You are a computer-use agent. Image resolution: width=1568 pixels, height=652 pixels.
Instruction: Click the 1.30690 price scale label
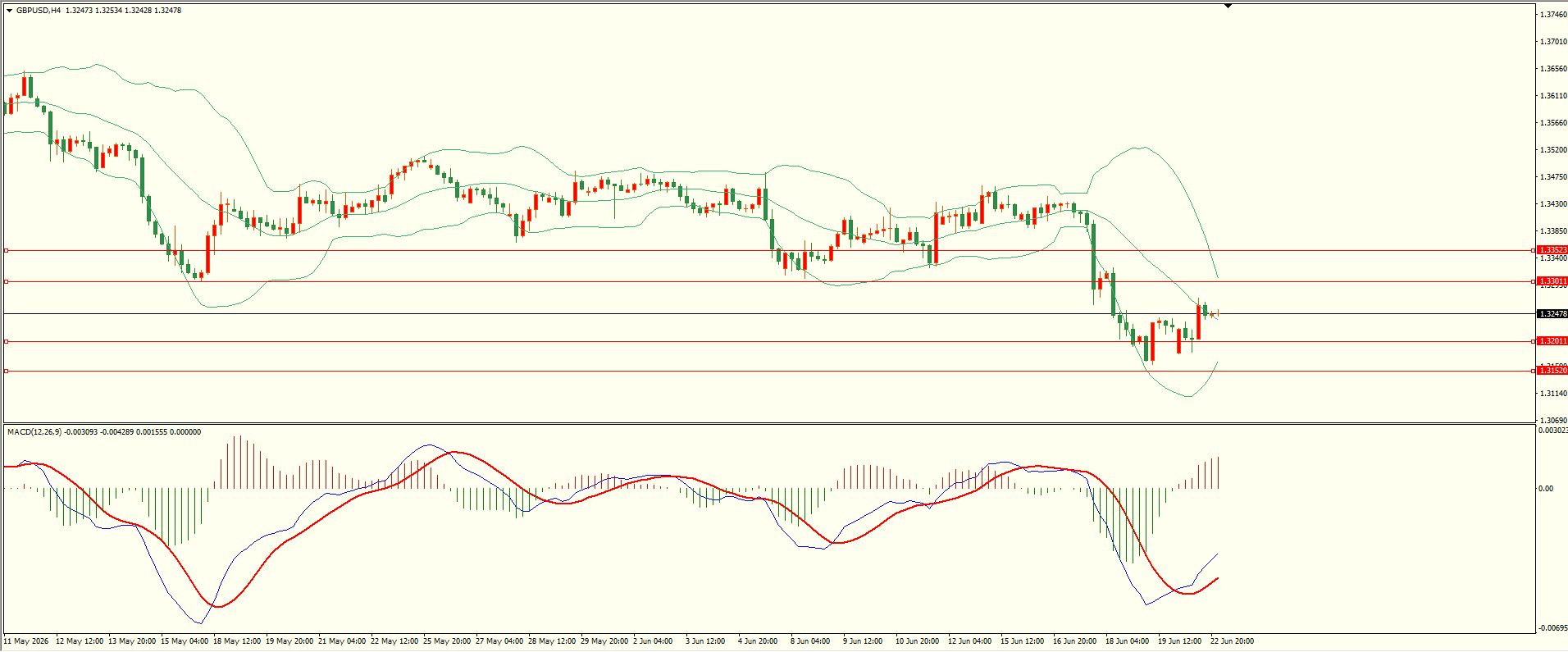click(1553, 421)
